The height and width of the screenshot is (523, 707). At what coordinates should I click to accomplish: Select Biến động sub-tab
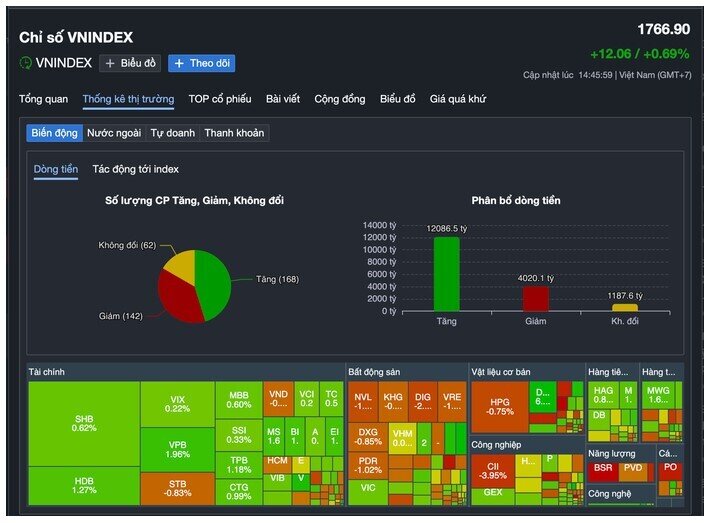[x=55, y=133]
